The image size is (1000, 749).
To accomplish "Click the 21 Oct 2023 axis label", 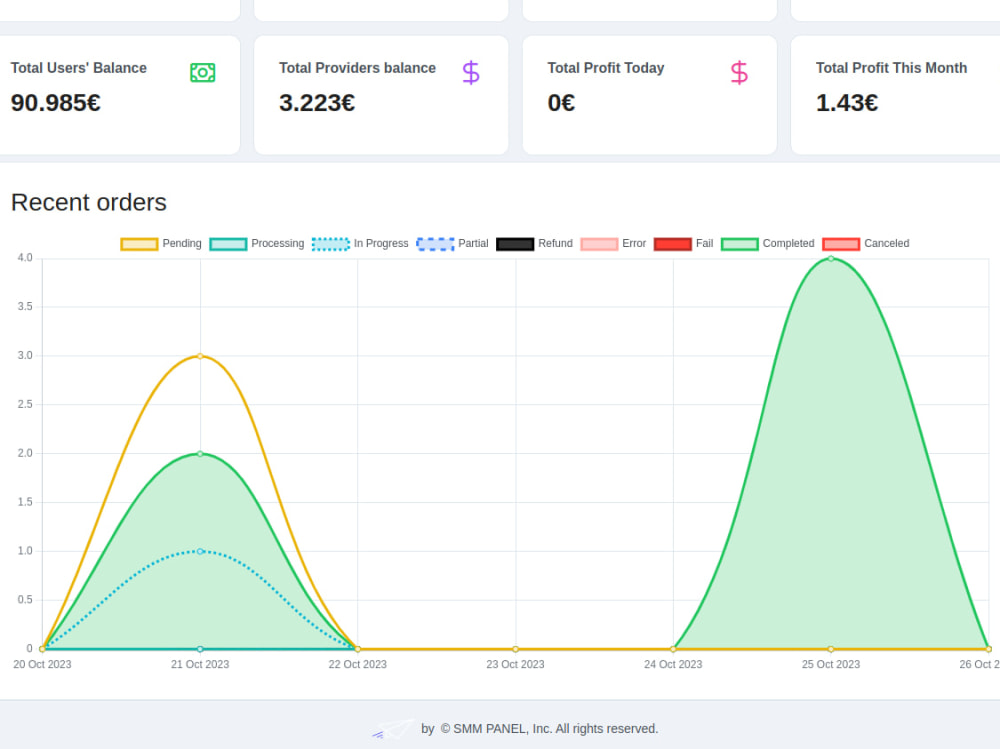I will pyautogui.click(x=200, y=664).
